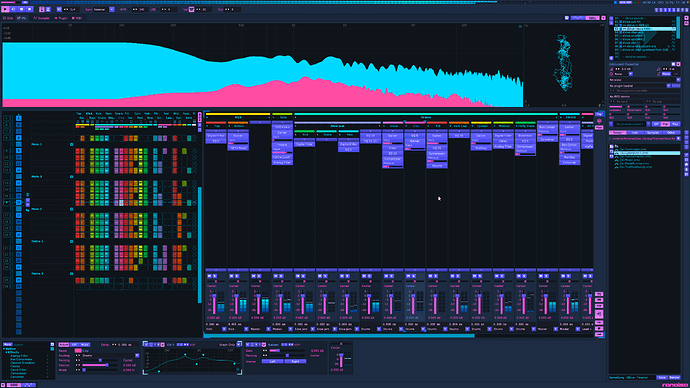
Task: Click Save button in disk browser
Action: 662,377
